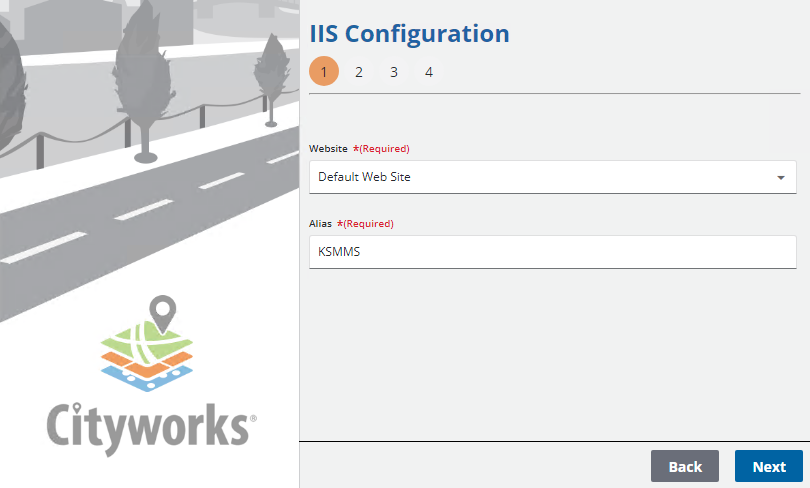This screenshot has height=488, width=810.
Task: Click the IIS Configuration heading
Action: tap(409, 33)
